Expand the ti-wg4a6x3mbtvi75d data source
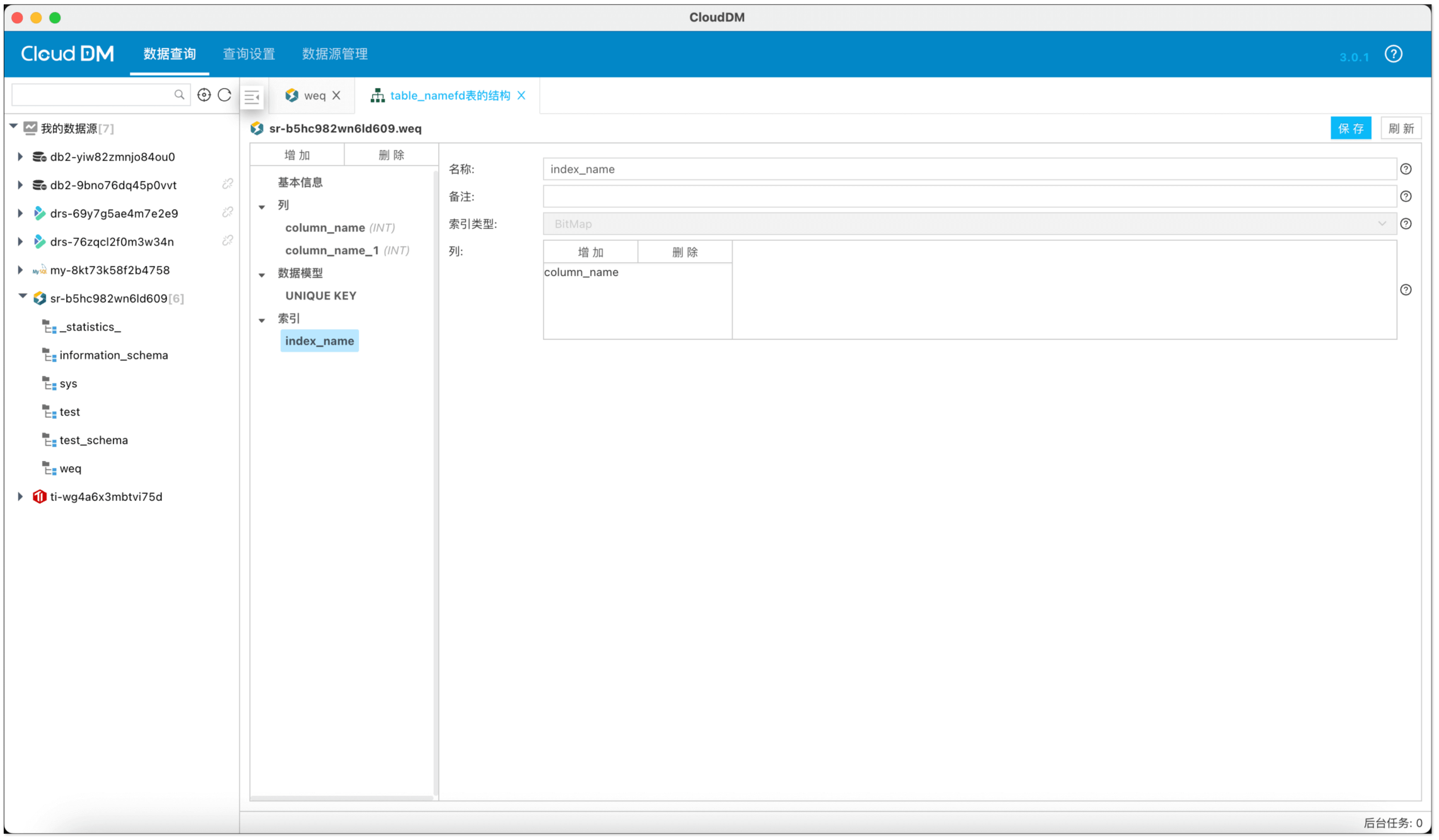This screenshot has width=1439, height=840. [20, 497]
